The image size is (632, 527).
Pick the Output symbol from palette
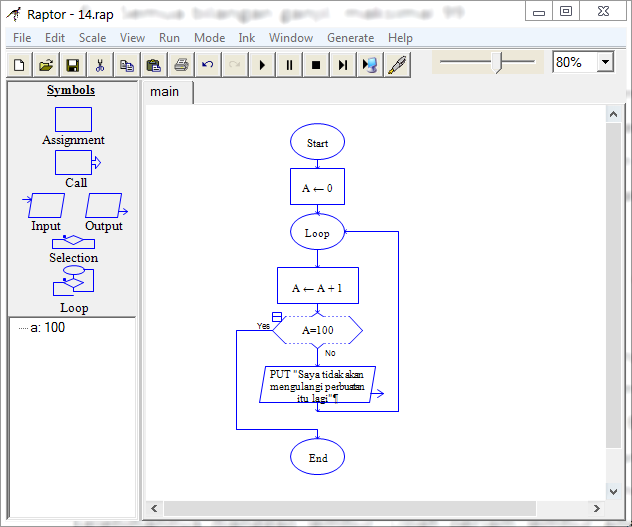tap(106, 205)
